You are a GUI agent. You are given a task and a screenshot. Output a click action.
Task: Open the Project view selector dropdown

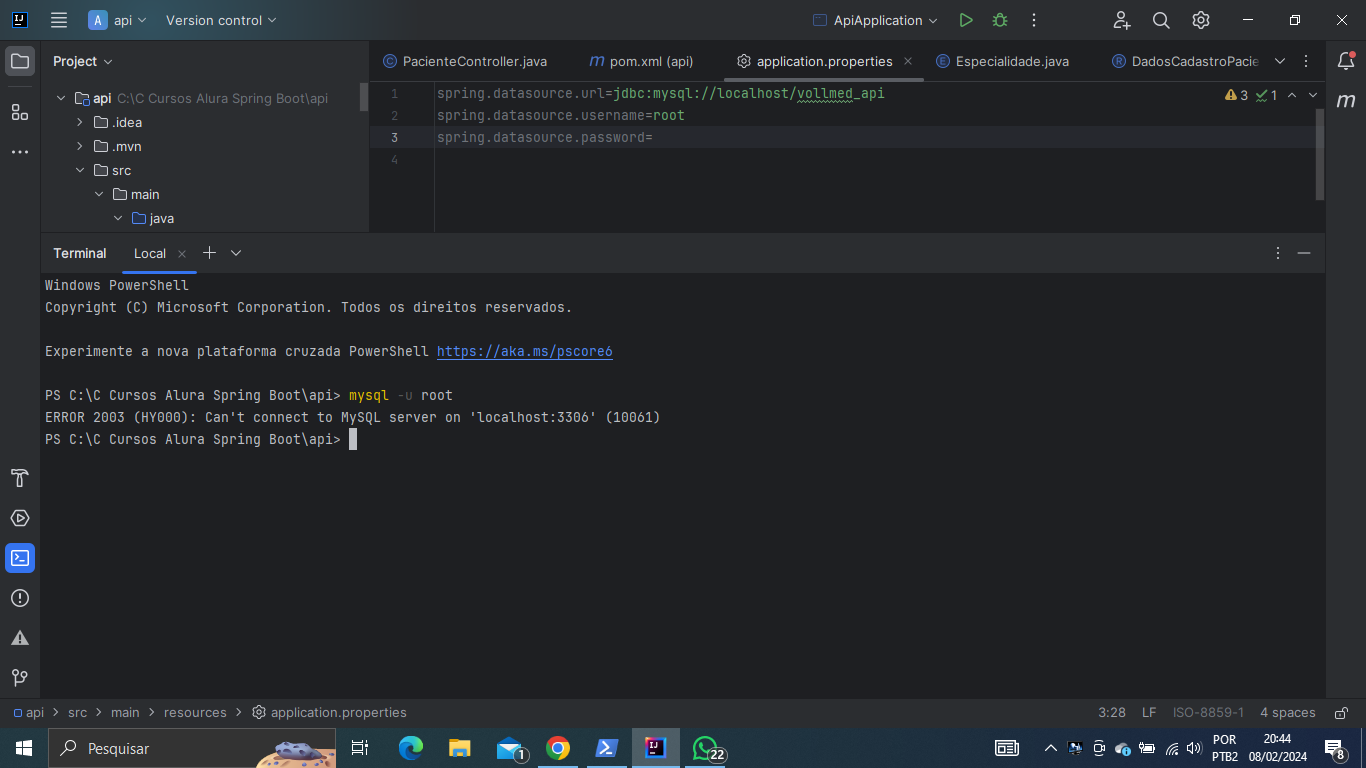click(x=83, y=61)
